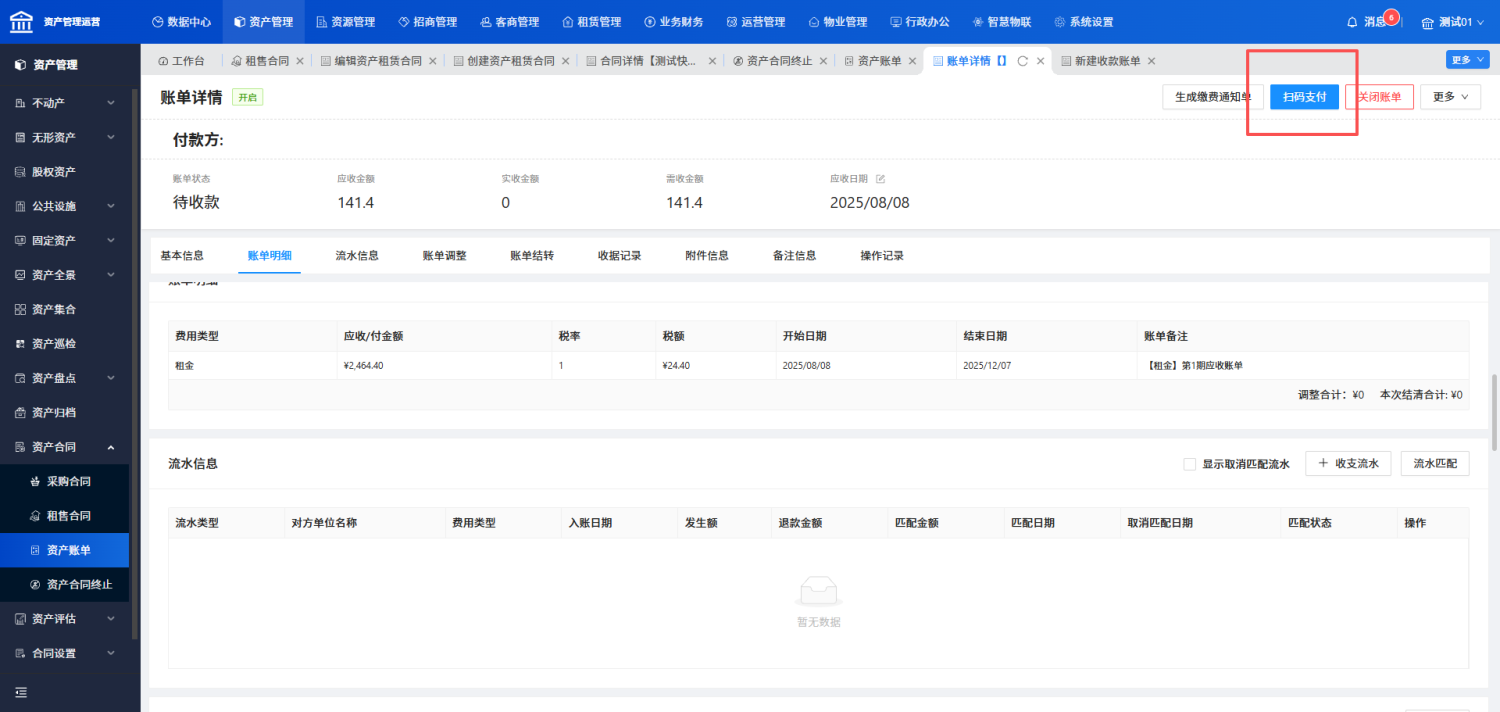
Task: Switch to the 账单调整 section tab
Action: click(x=444, y=256)
